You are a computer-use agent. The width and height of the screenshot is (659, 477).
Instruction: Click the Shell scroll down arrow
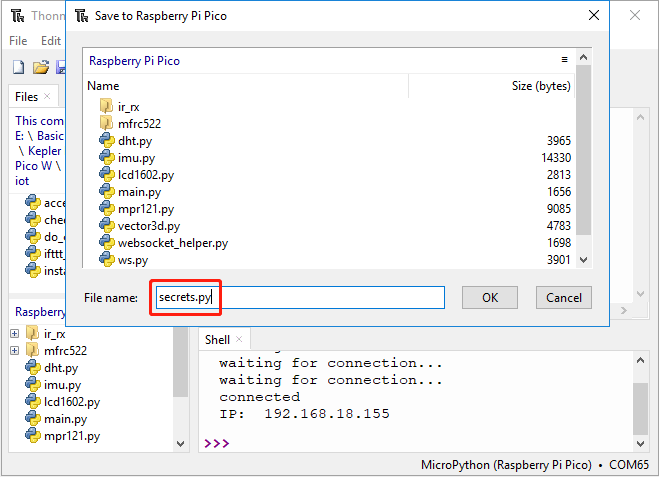(640, 443)
